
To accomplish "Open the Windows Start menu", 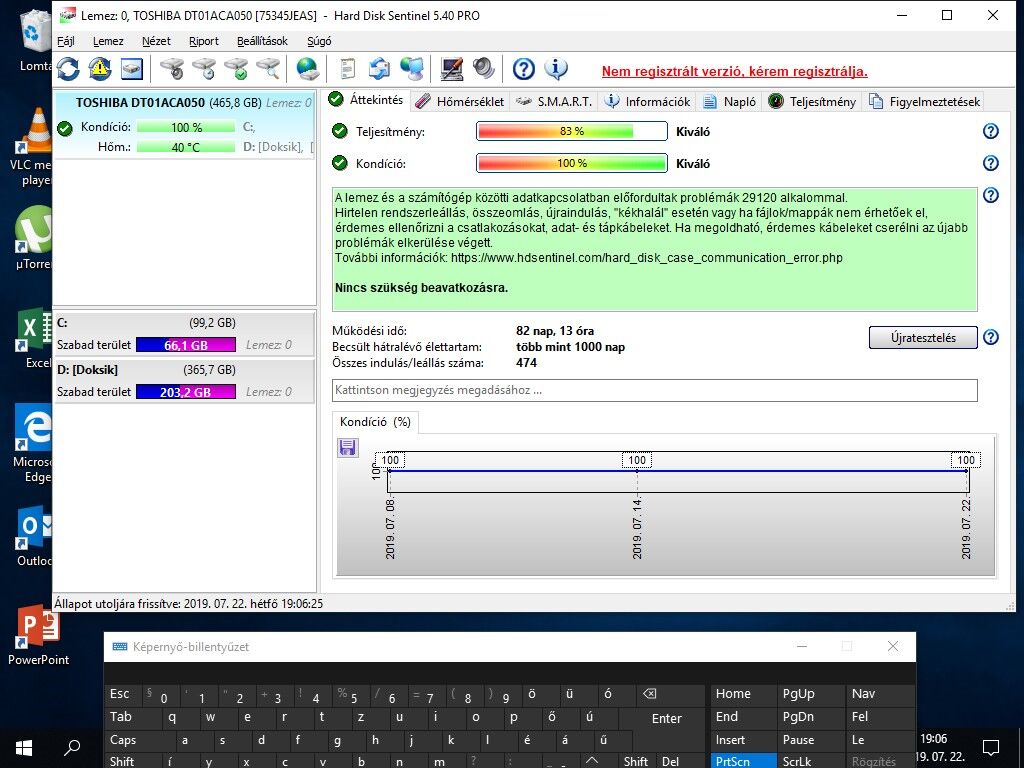I will [x=24, y=748].
